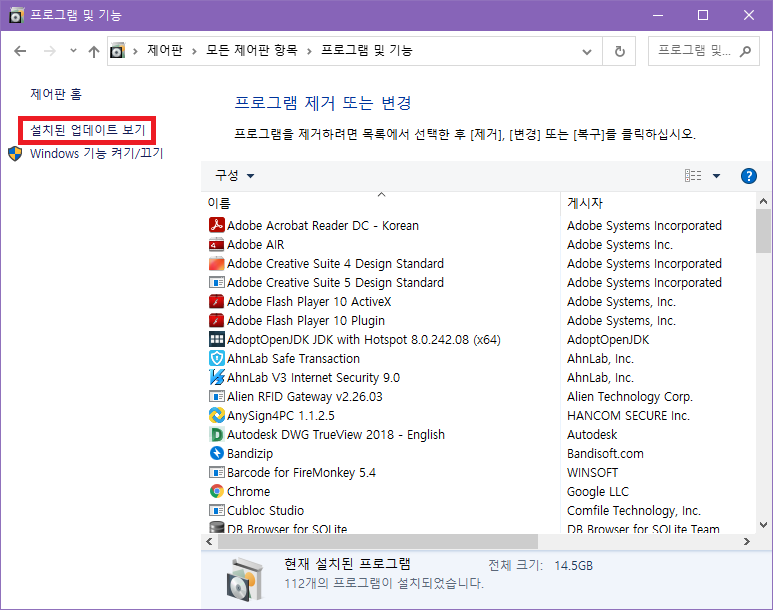773x610 pixels.
Task: Click the AhnLab V3 Internet Security icon
Action: pyautogui.click(x=216, y=377)
